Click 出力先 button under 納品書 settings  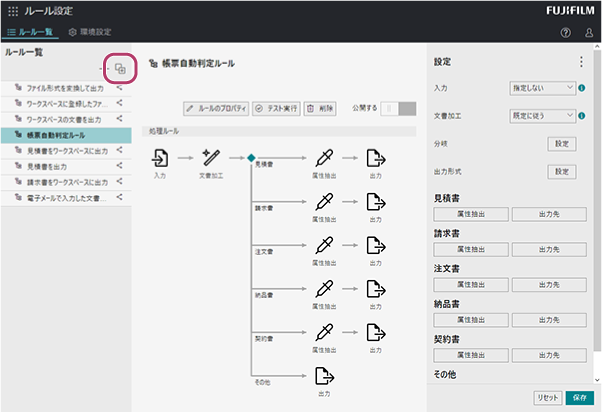(x=549, y=320)
